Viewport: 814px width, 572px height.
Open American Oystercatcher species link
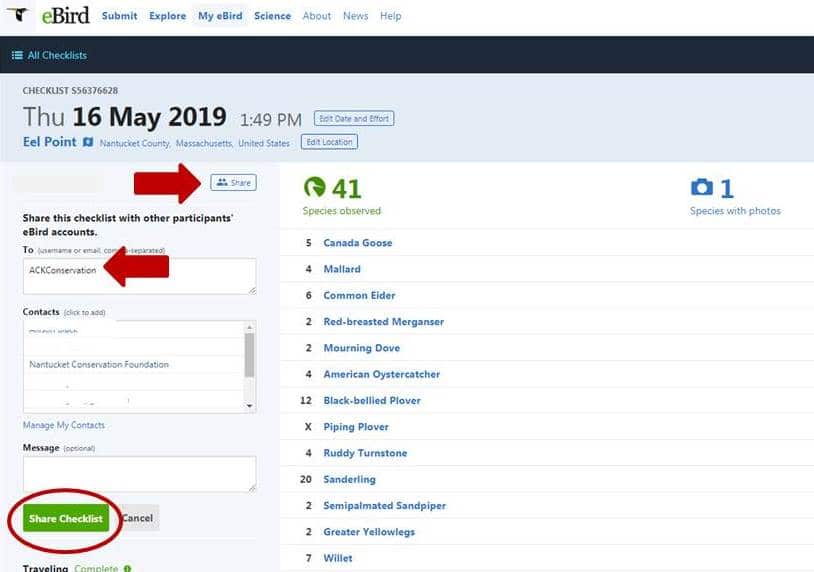click(x=382, y=374)
